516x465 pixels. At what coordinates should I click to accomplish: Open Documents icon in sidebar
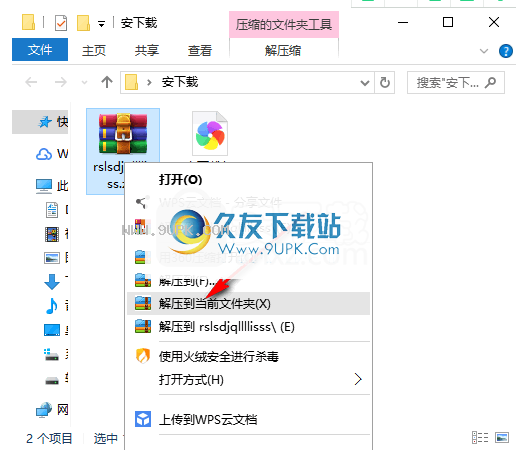pyautogui.click(x=52, y=210)
